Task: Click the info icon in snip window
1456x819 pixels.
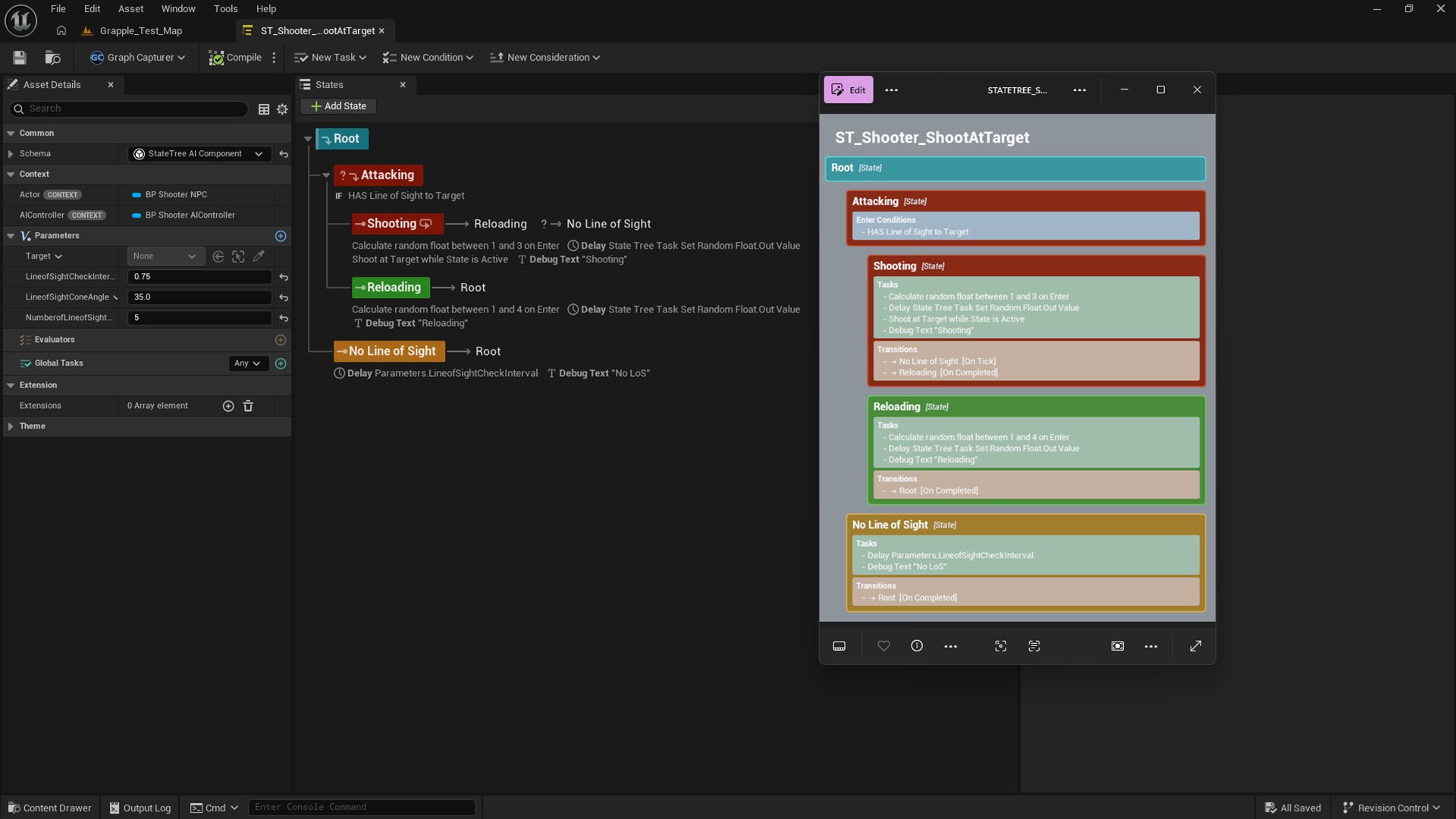Action: click(x=917, y=646)
